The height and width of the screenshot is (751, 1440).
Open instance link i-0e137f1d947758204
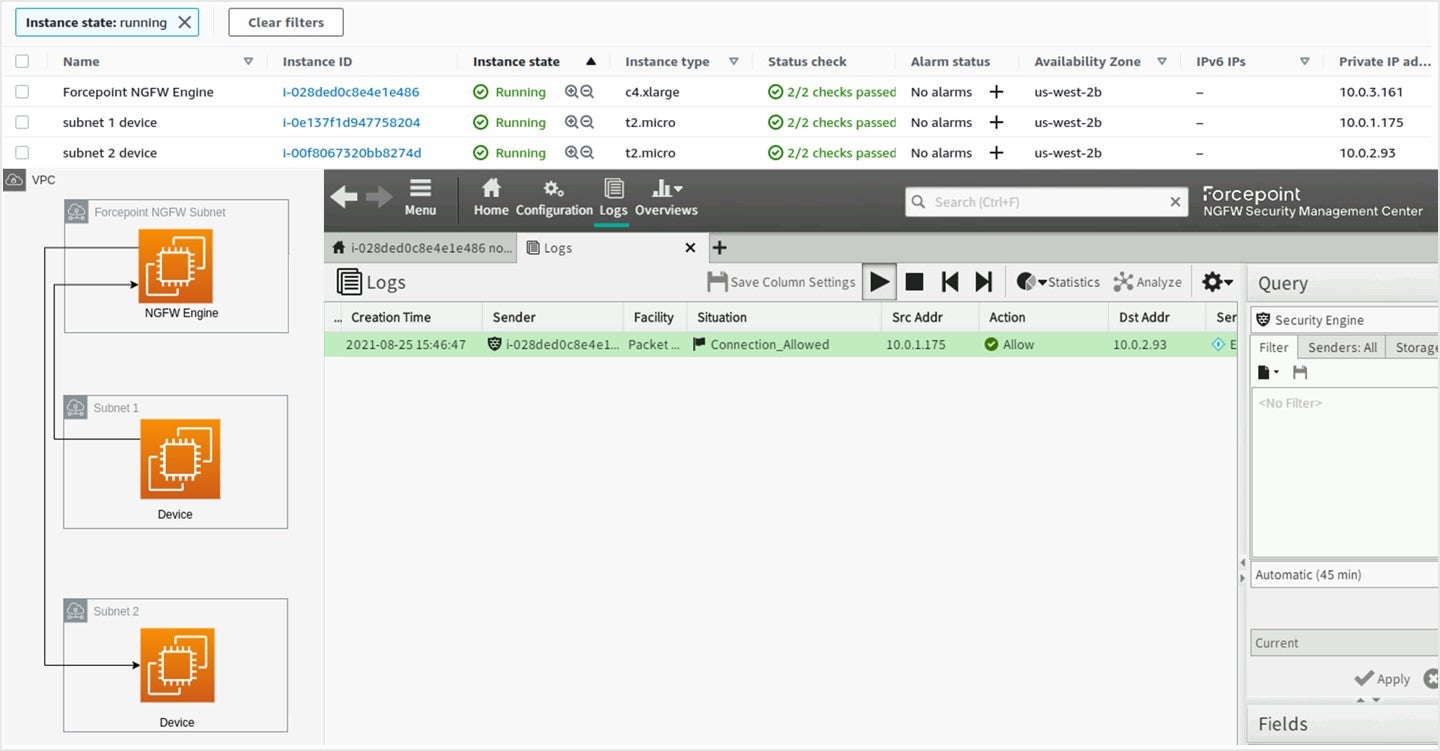pos(352,122)
